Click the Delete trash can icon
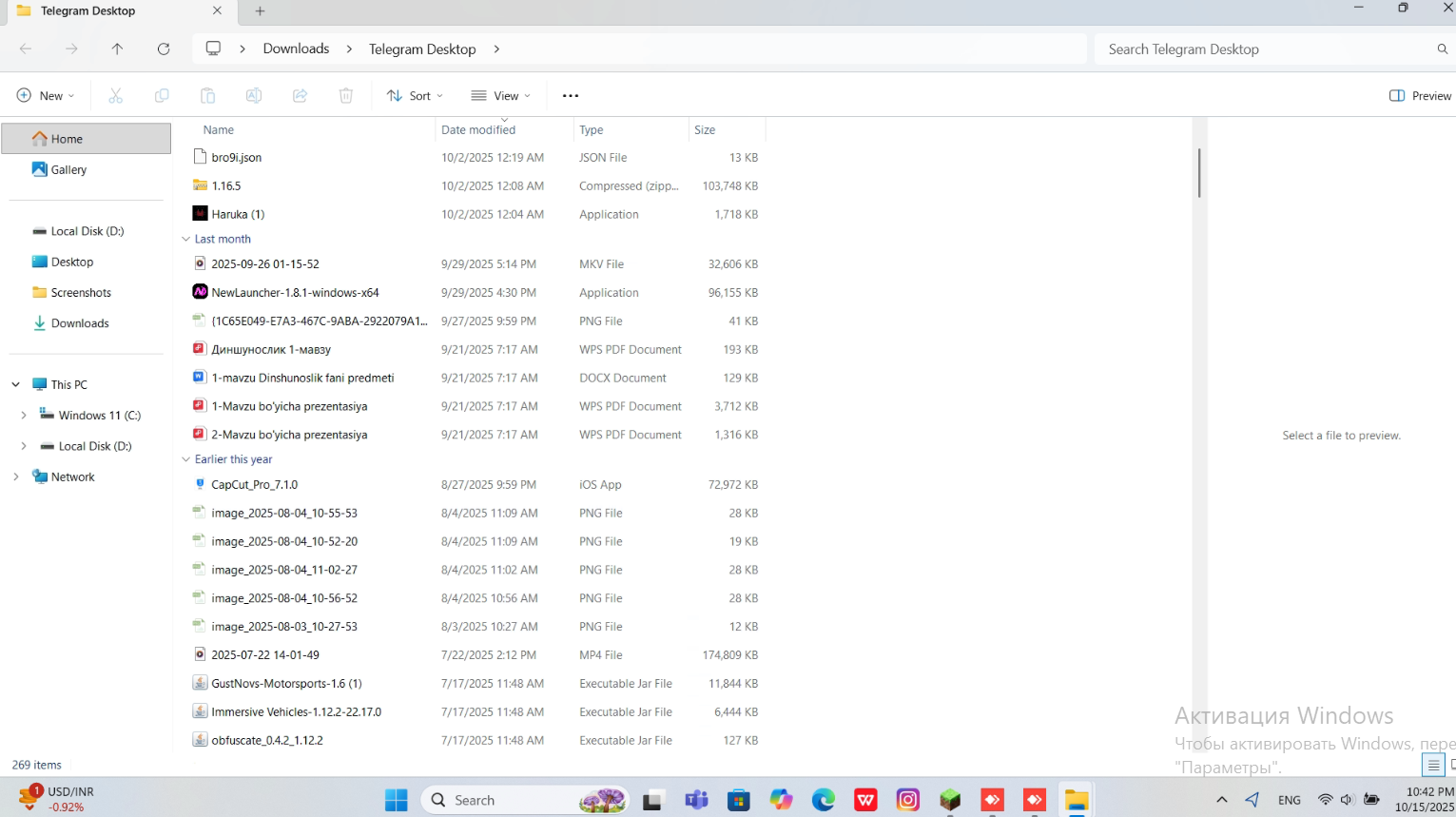The image size is (1456, 817). (x=346, y=95)
